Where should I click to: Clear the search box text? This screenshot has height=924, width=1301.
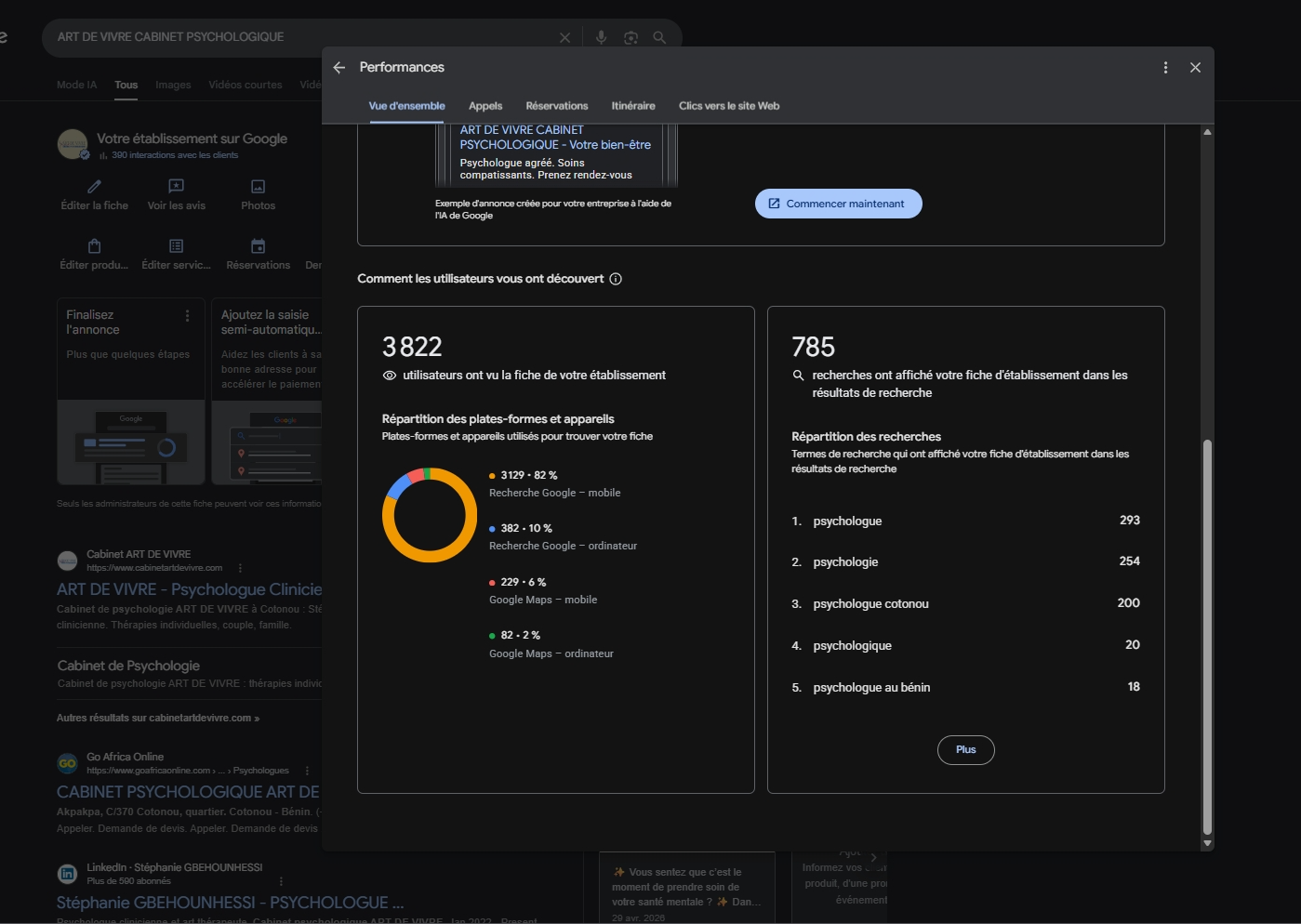pyautogui.click(x=564, y=37)
